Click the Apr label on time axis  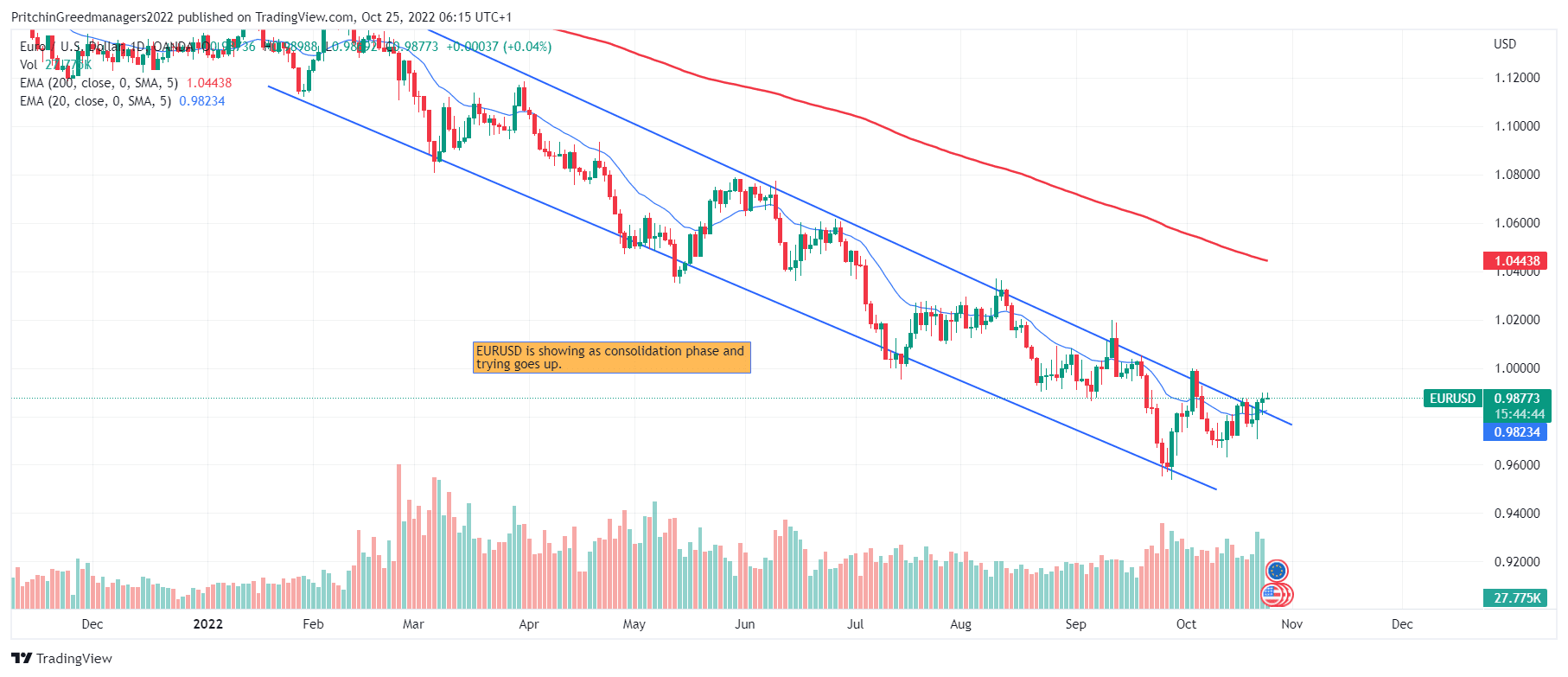tap(529, 624)
